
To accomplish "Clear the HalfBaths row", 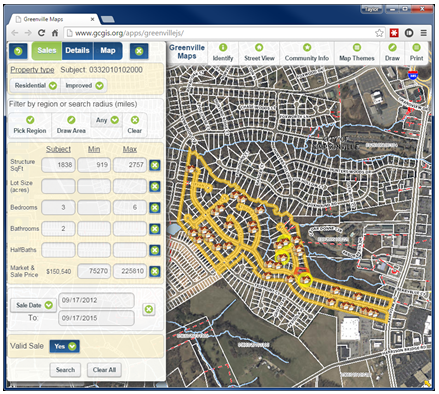I will pos(155,250).
